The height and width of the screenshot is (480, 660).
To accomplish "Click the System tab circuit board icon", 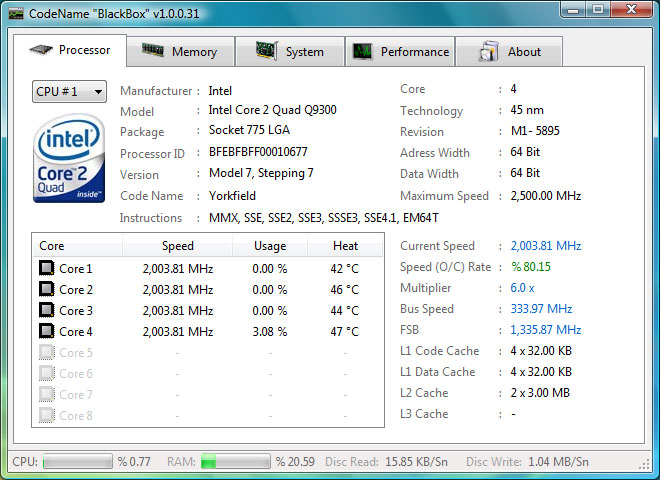I will coord(267,51).
